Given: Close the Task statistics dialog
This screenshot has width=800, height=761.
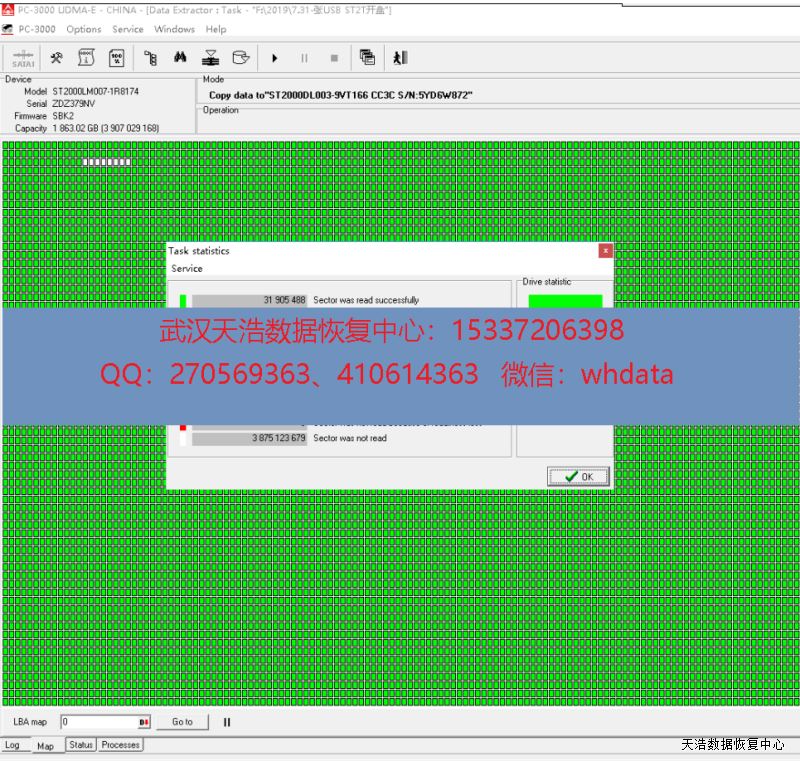Looking at the screenshot, I should [605, 251].
